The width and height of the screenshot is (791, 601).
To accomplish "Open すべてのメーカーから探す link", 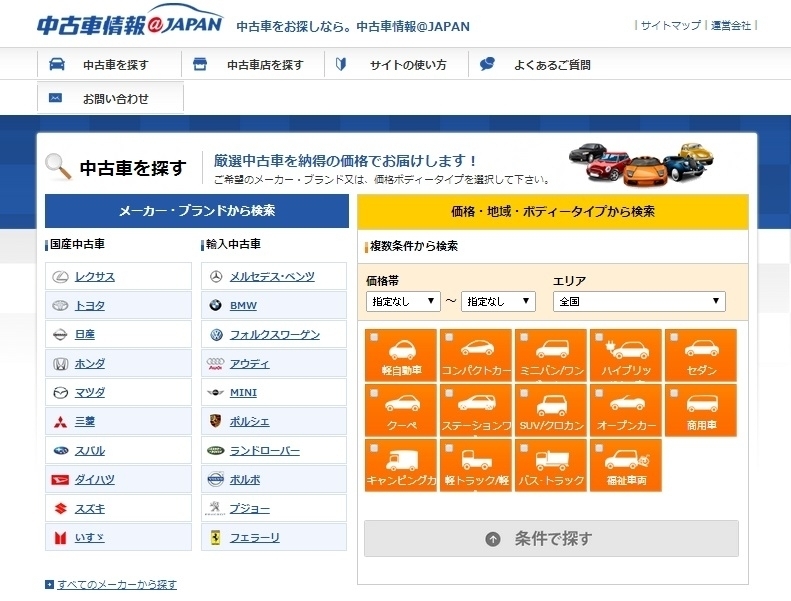I will [117, 584].
